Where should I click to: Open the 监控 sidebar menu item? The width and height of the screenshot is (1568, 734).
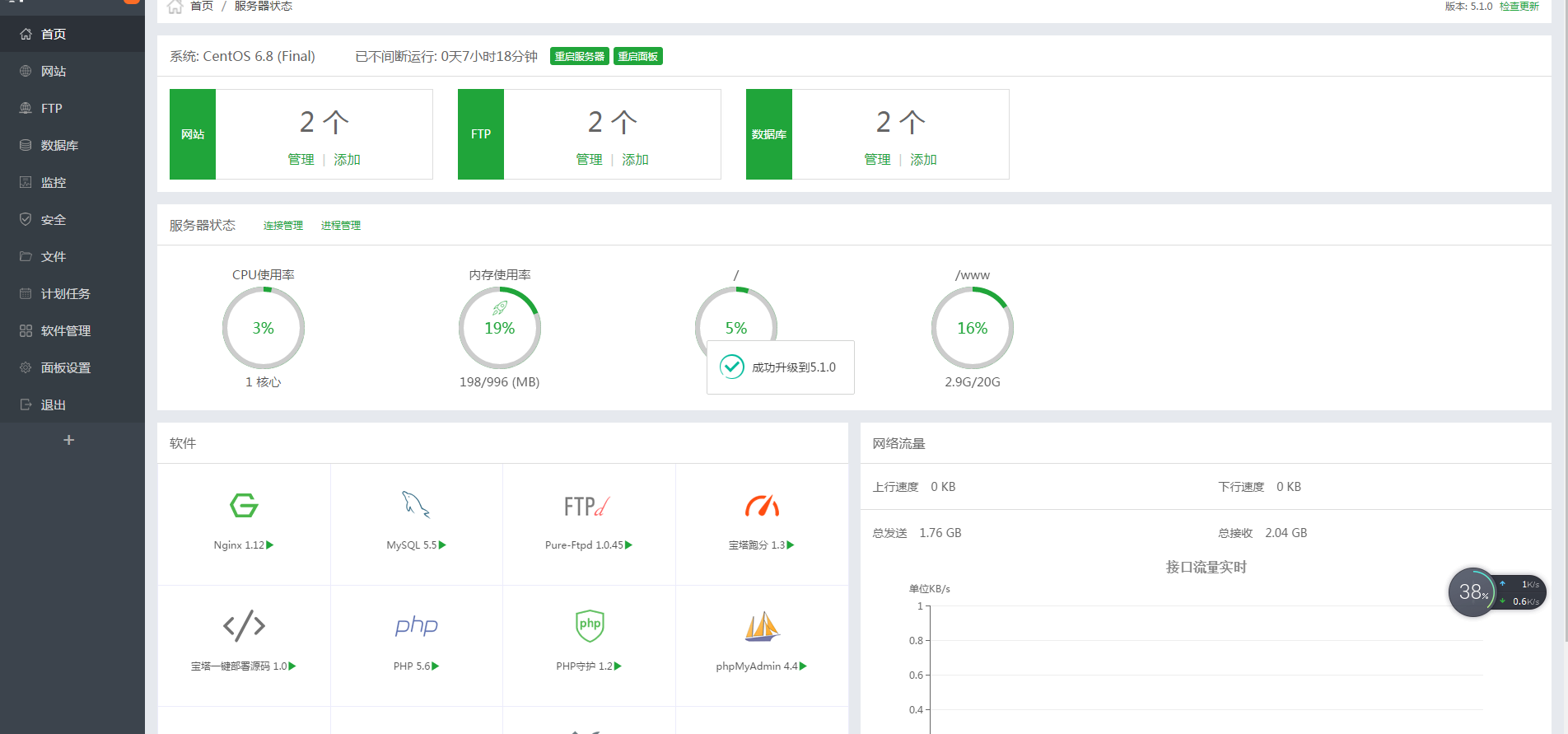72,182
